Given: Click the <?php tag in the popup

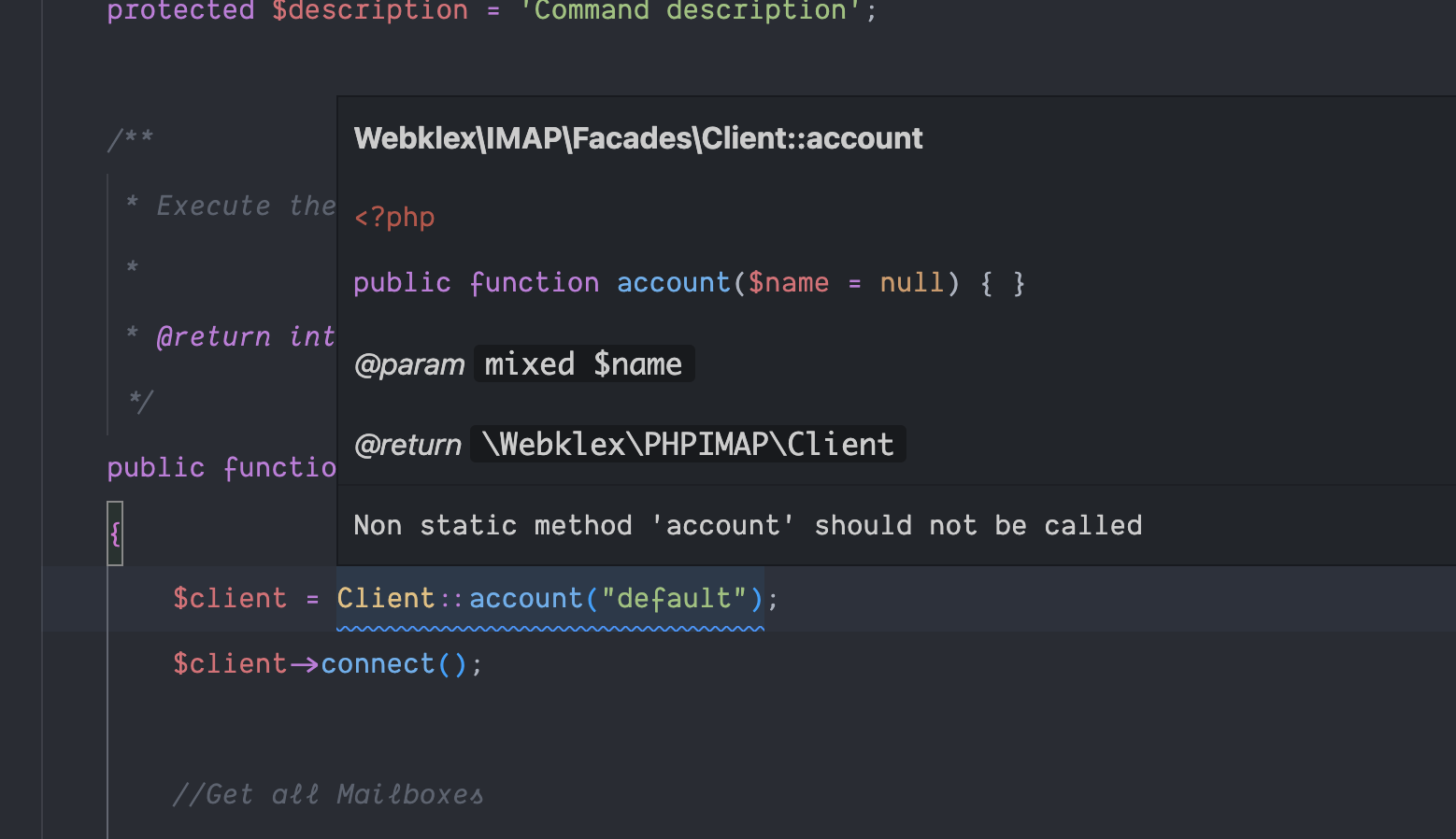Looking at the screenshot, I should point(394,217).
